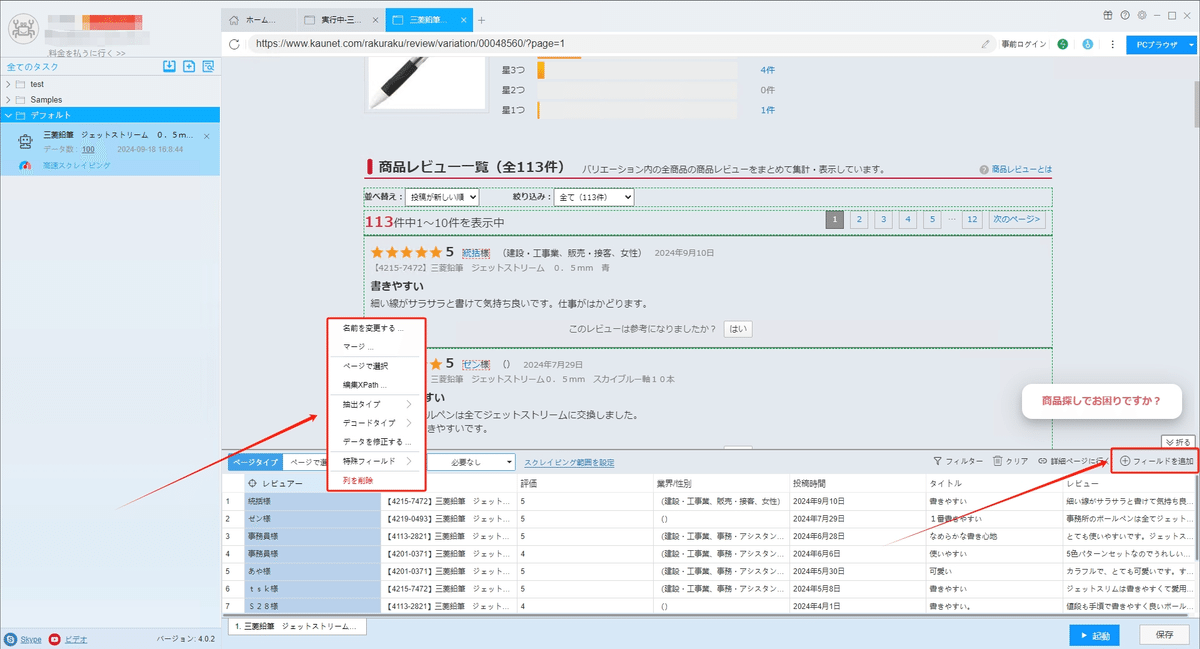
Task: Expand the Samples folder in task tree
Action: (x=8, y=100)
